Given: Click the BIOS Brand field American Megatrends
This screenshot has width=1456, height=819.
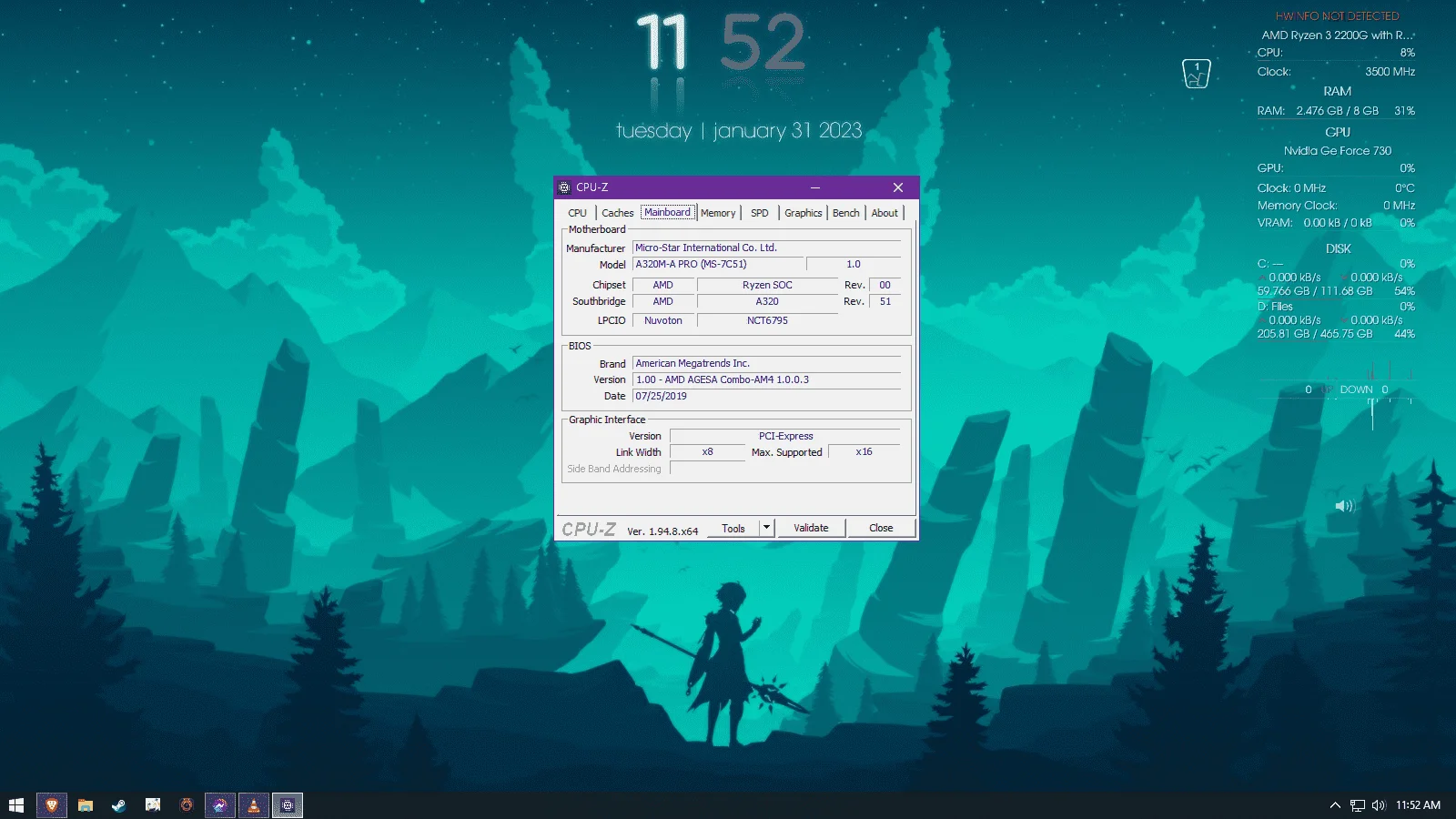Looking at the screenshot, I should [x=767, y=363].
